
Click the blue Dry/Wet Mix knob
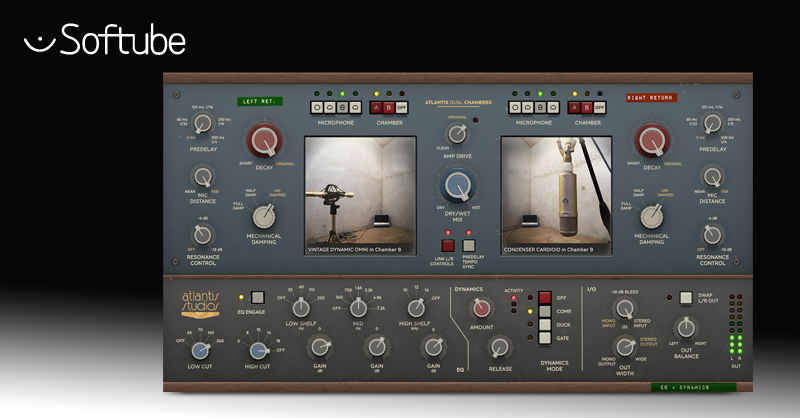(458, 186)
